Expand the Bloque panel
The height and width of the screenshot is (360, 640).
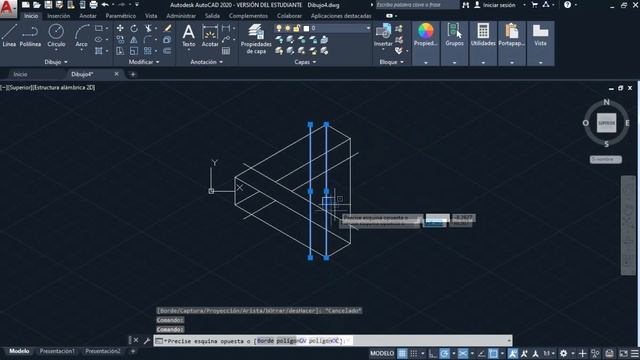[391, 62]
